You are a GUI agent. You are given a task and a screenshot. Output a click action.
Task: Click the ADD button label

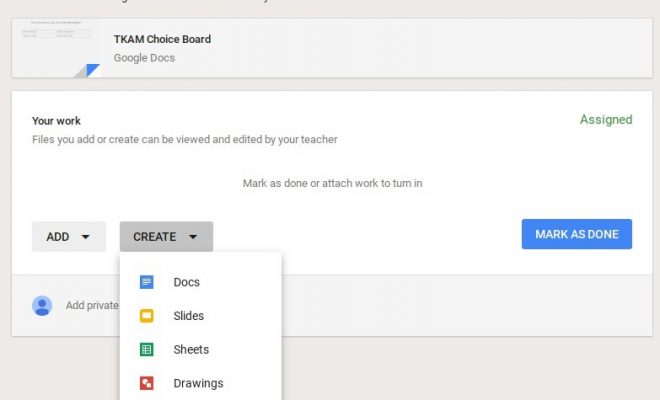point(58,237)
